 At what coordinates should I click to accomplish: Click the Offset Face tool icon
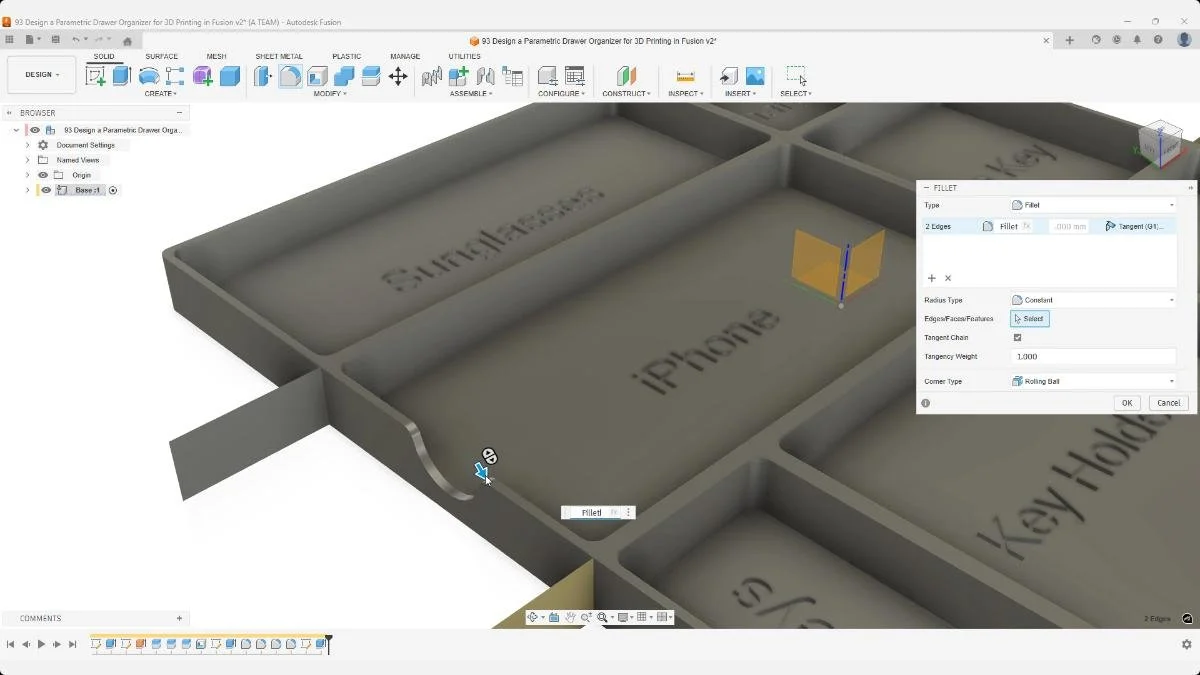pyautogui.click(x=371, y=76)
